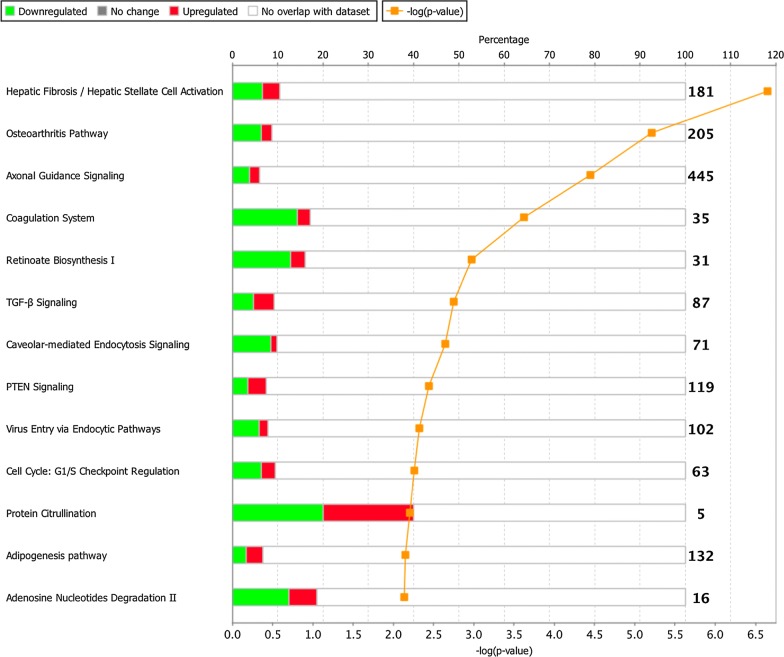Click the gene count 445
The height and width of the screenshot is (657, 784).
coord(700,176)
